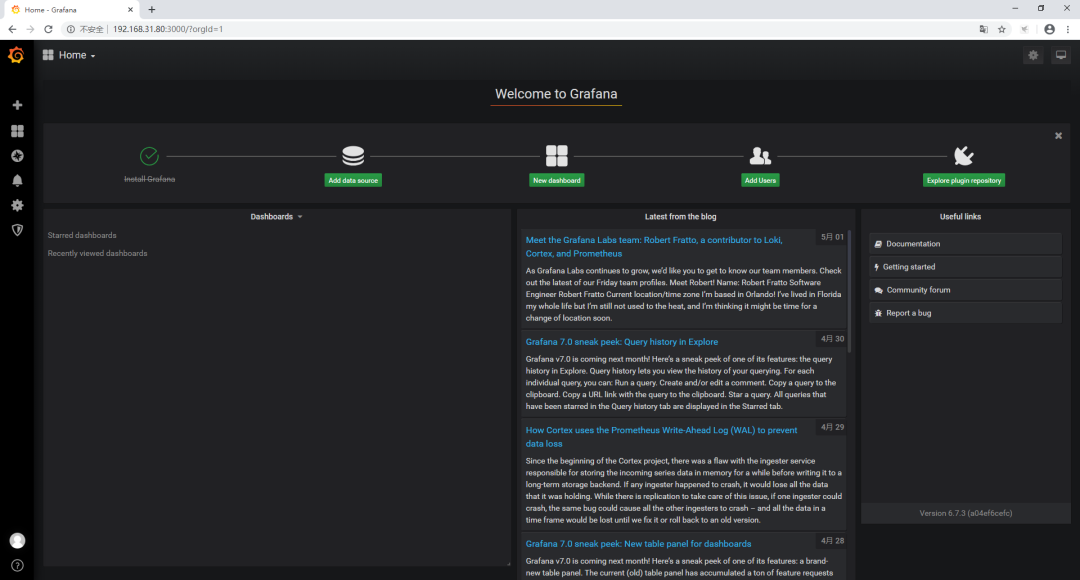Open blog post about Robert Fratto
Image resolution: width=1080 pixels, height=580 pixels.
(x=654, y=247)
